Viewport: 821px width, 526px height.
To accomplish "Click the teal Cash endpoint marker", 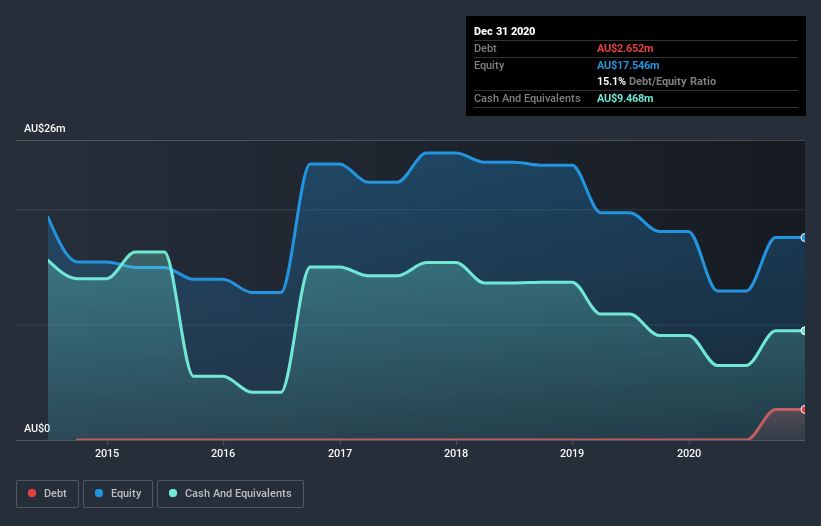I will pyautogui.click(x=804, y=331).
